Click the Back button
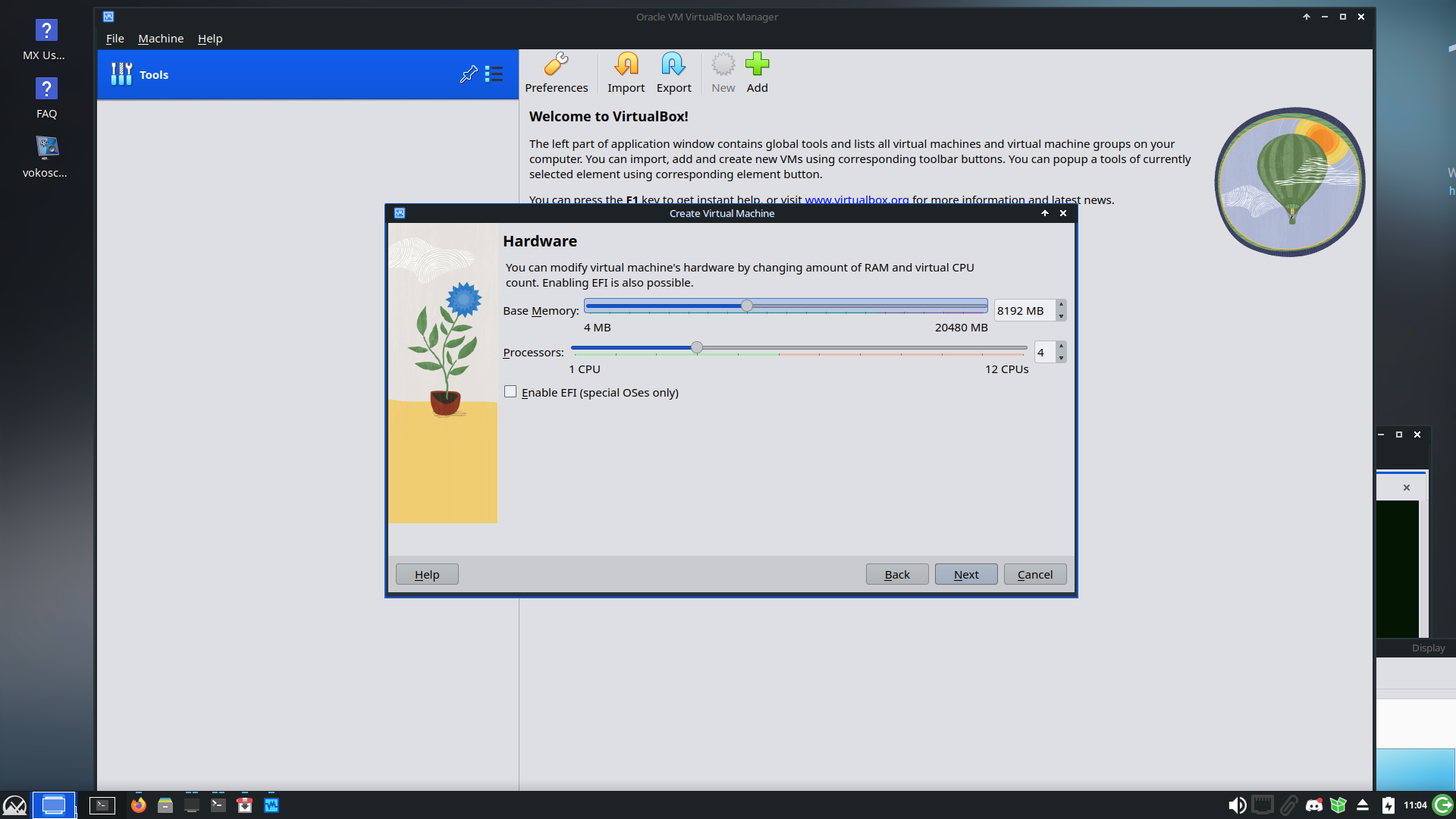 coord(897,575)
